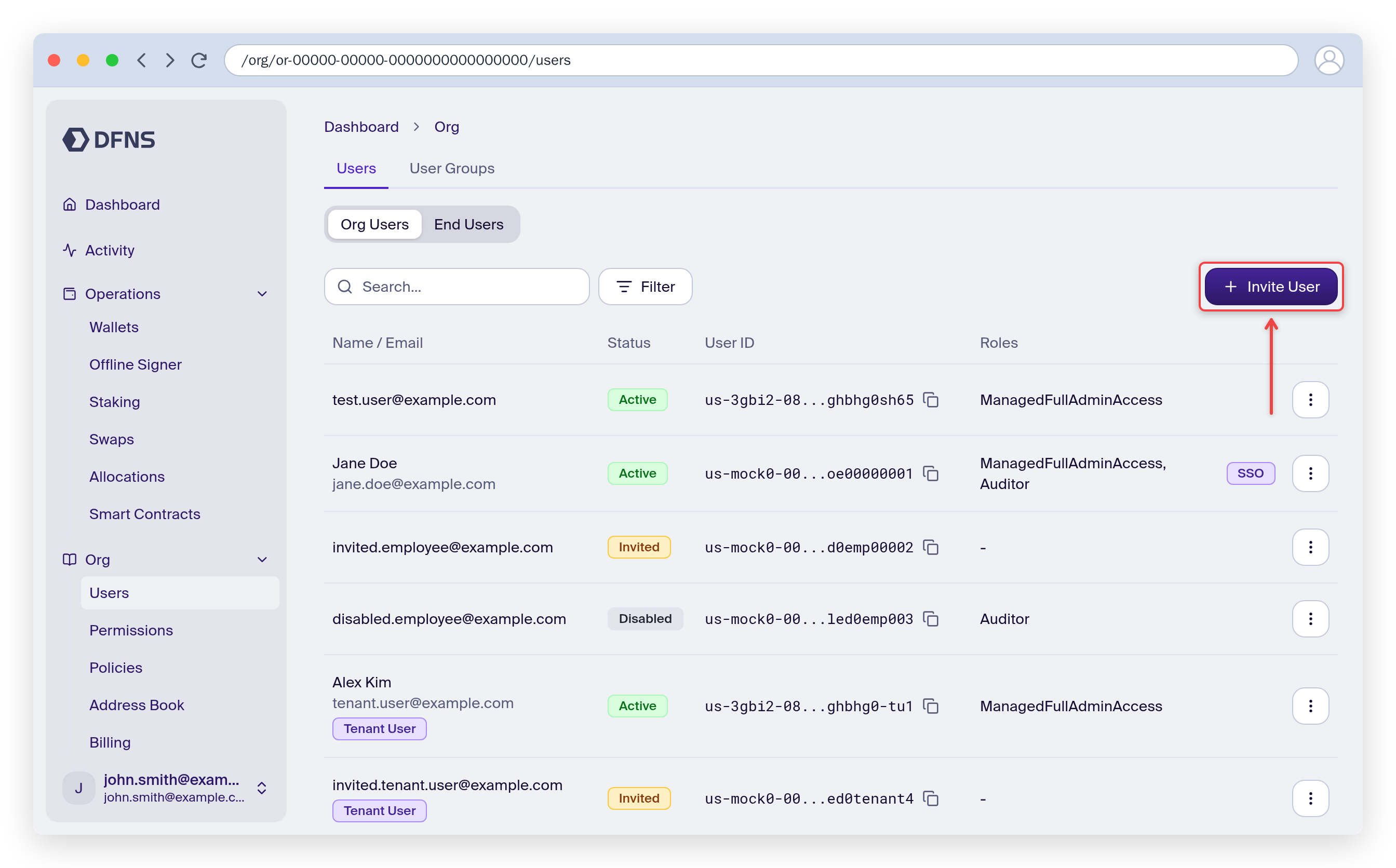Click the Dashboard breadcrumb link

361,127
